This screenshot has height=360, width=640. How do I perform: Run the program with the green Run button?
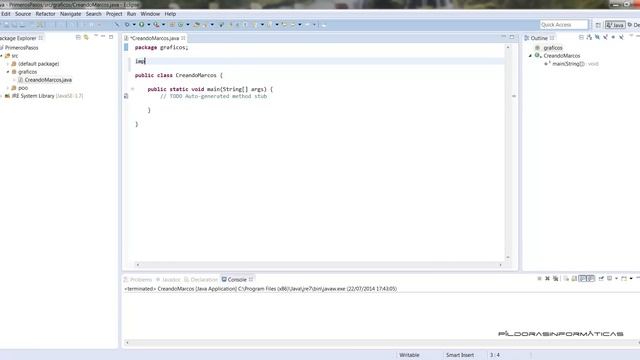(141, 24)
